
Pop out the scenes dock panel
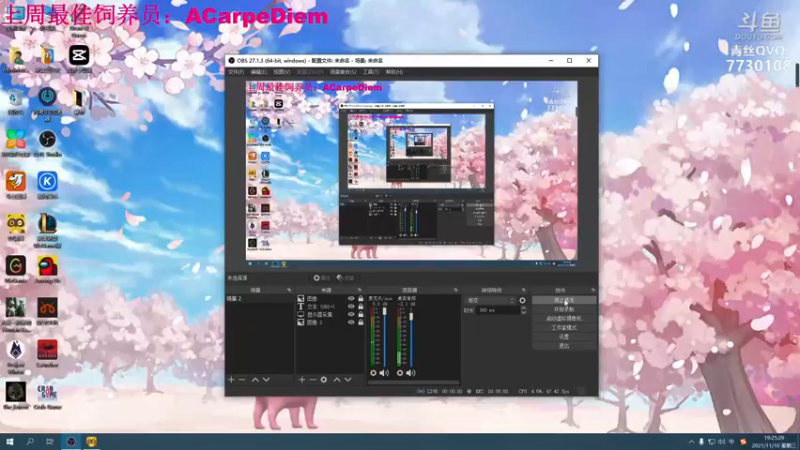[289, 290]
